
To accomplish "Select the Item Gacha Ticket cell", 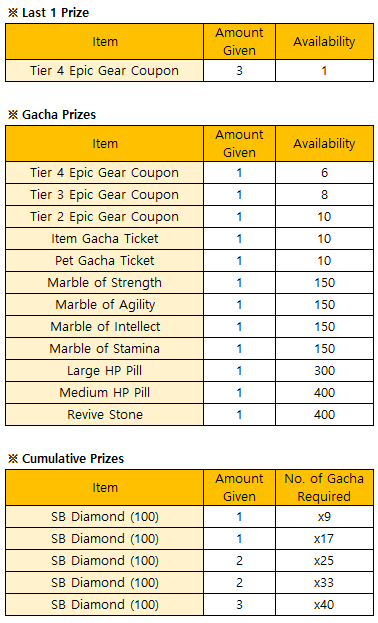I will 105,238.
